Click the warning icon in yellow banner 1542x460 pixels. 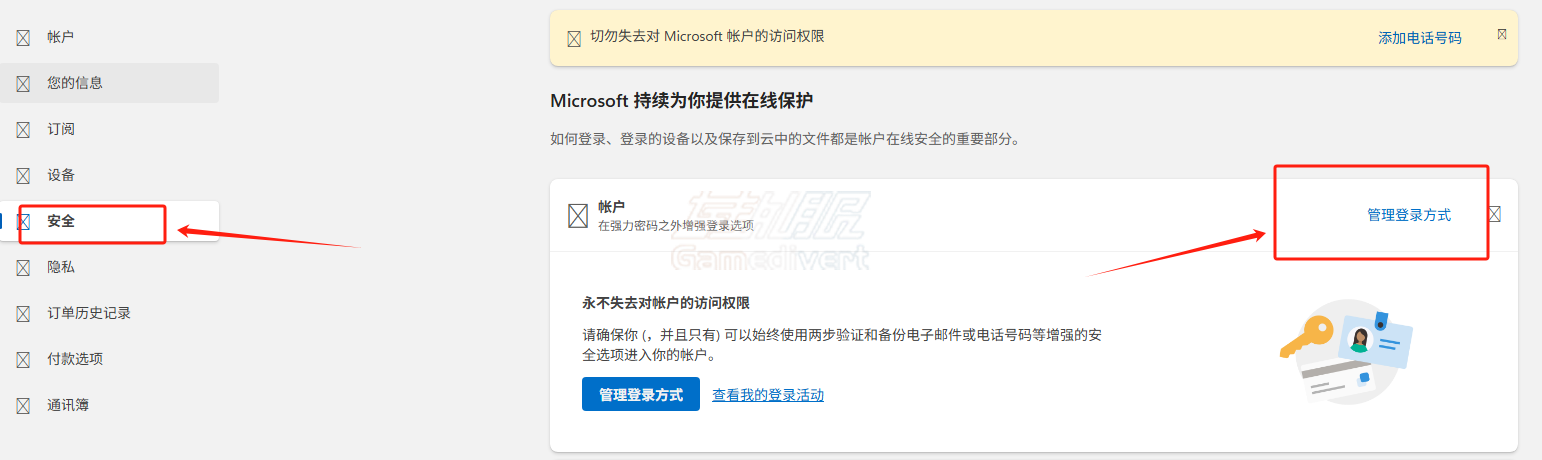574,39
